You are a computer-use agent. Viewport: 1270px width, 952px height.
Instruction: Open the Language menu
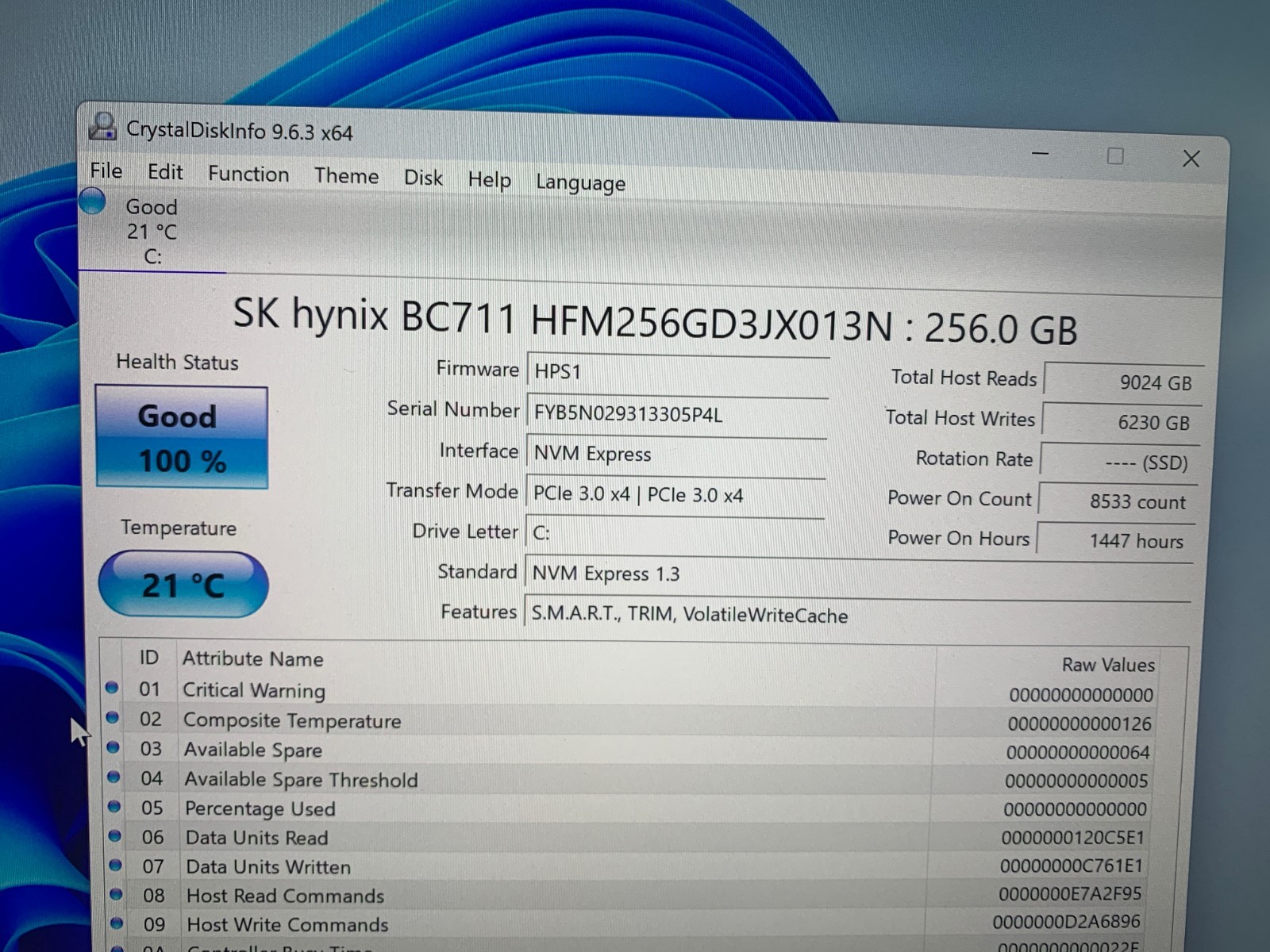(x=580, y=183)
